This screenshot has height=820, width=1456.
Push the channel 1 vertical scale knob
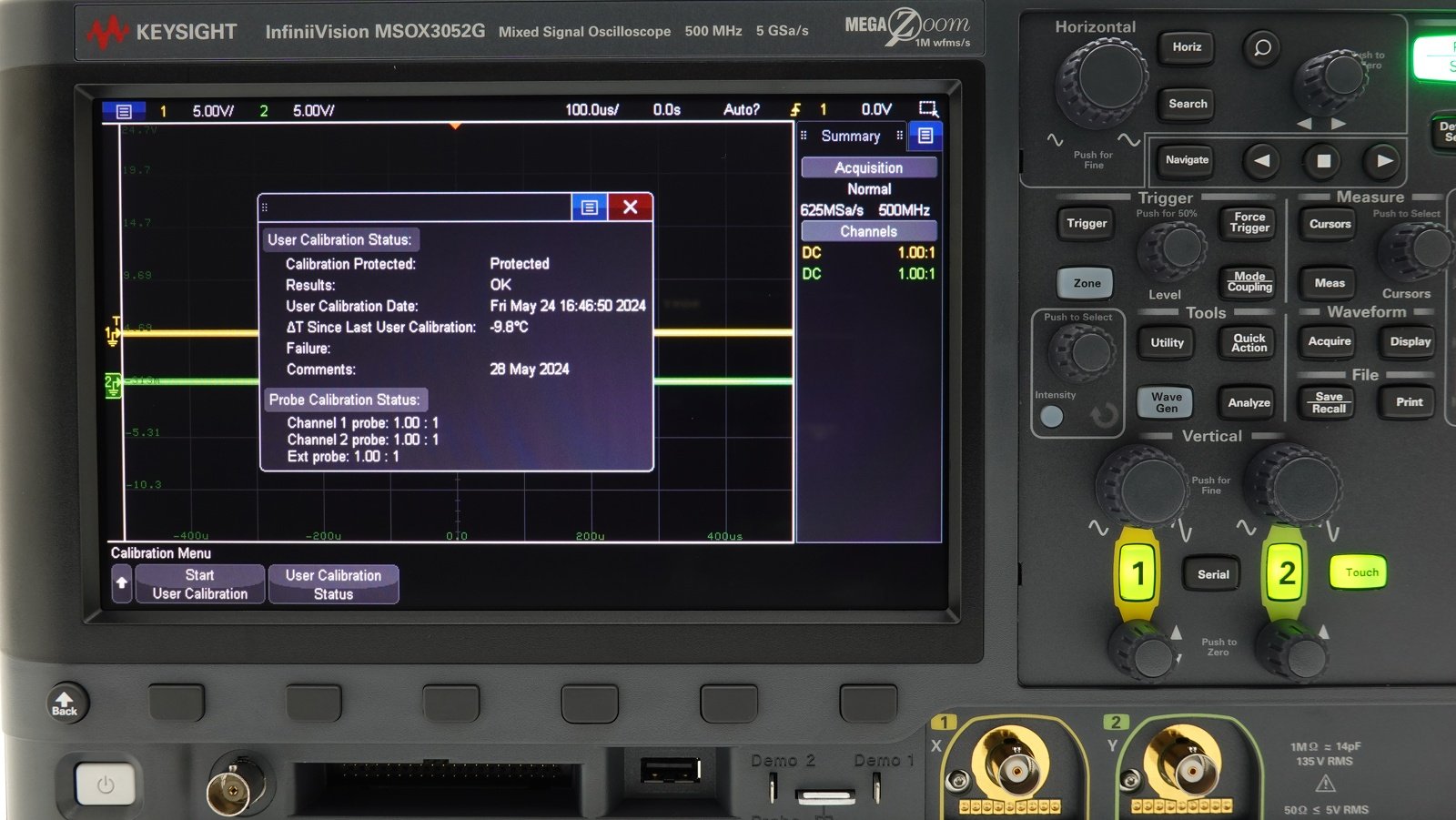click(1143, 486)
